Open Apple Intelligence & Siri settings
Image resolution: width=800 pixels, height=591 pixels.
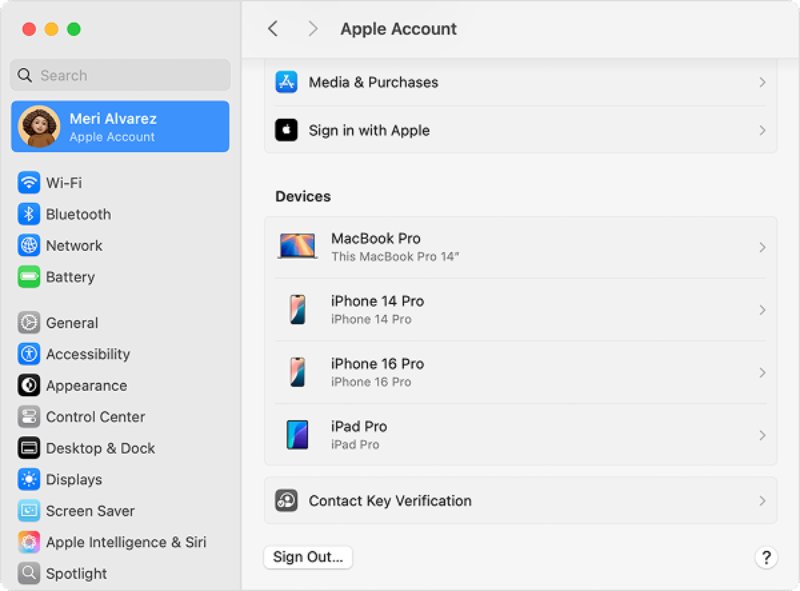click(x=31, y=542)
